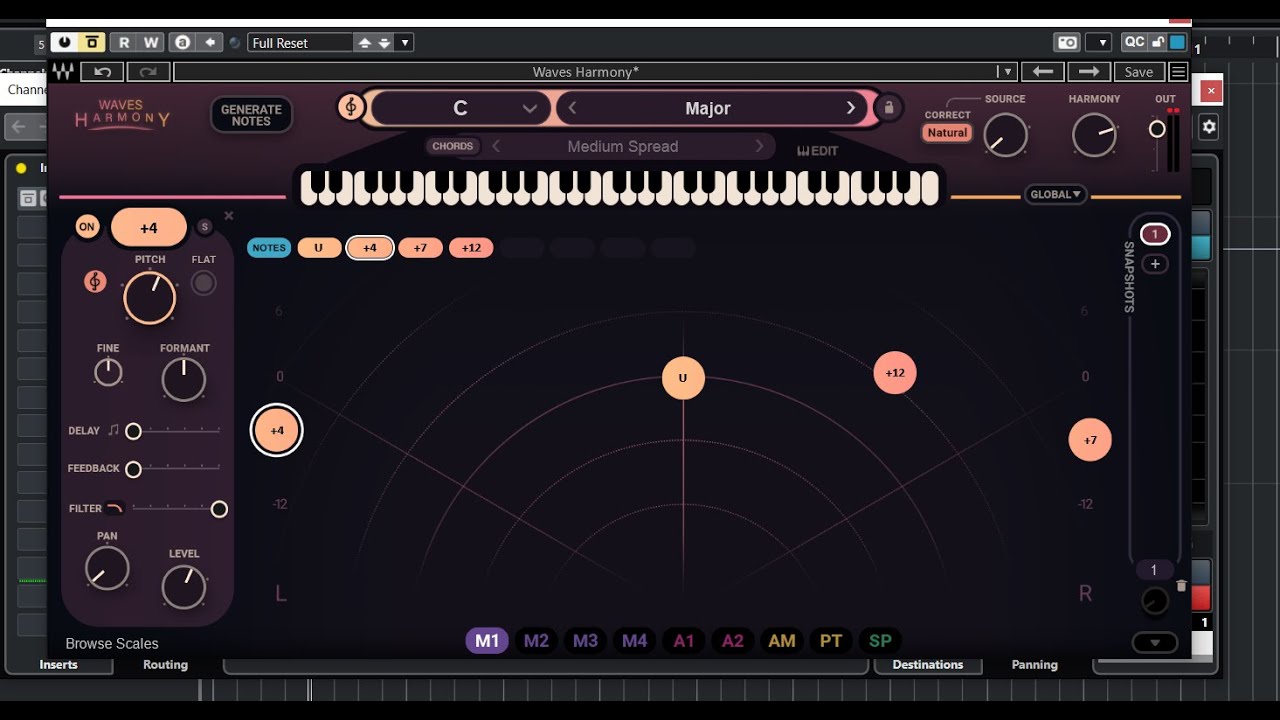Solo the voice with the S button

point(204,227)
